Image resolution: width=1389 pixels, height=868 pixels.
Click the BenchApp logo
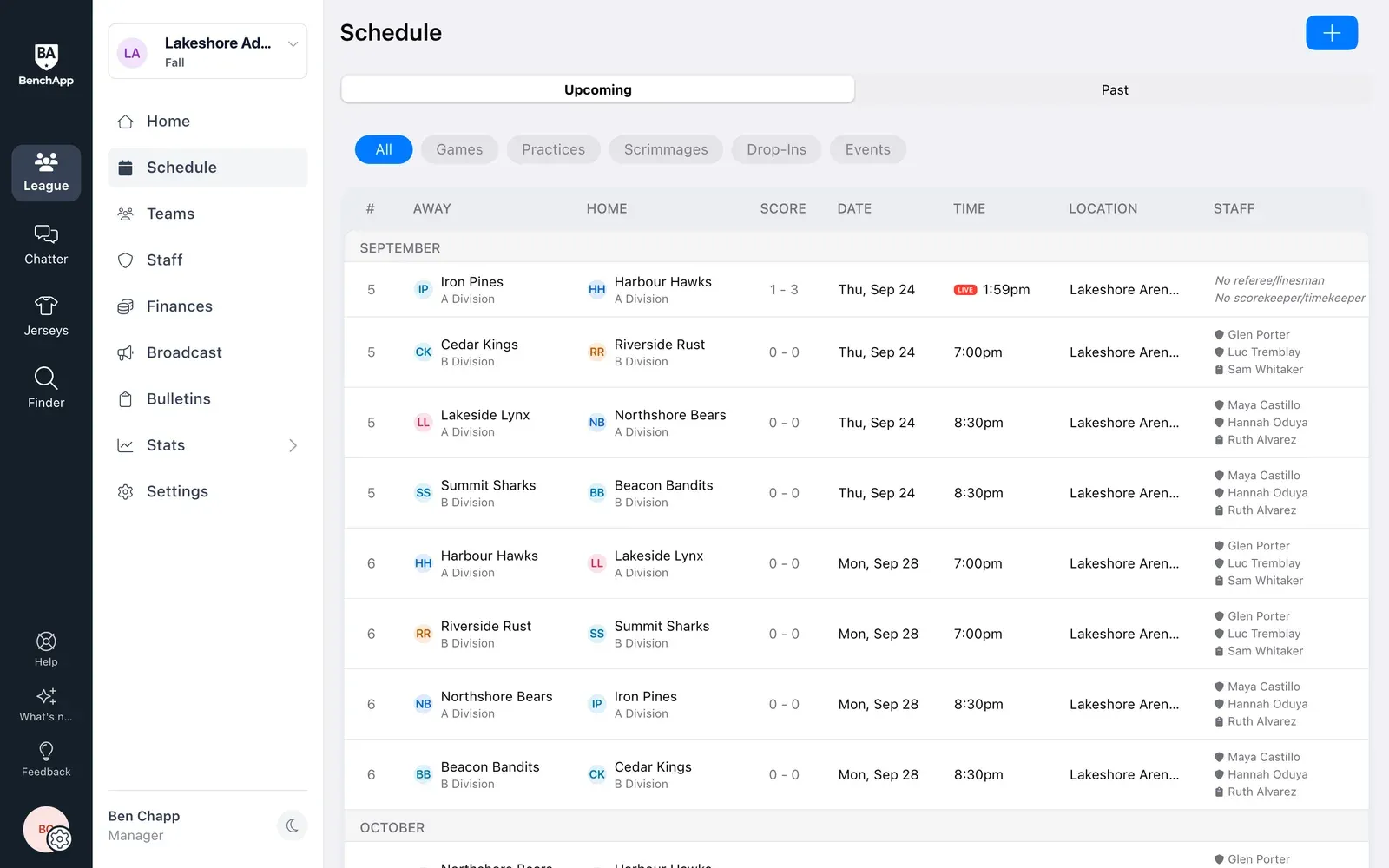(x=46, y=65)
